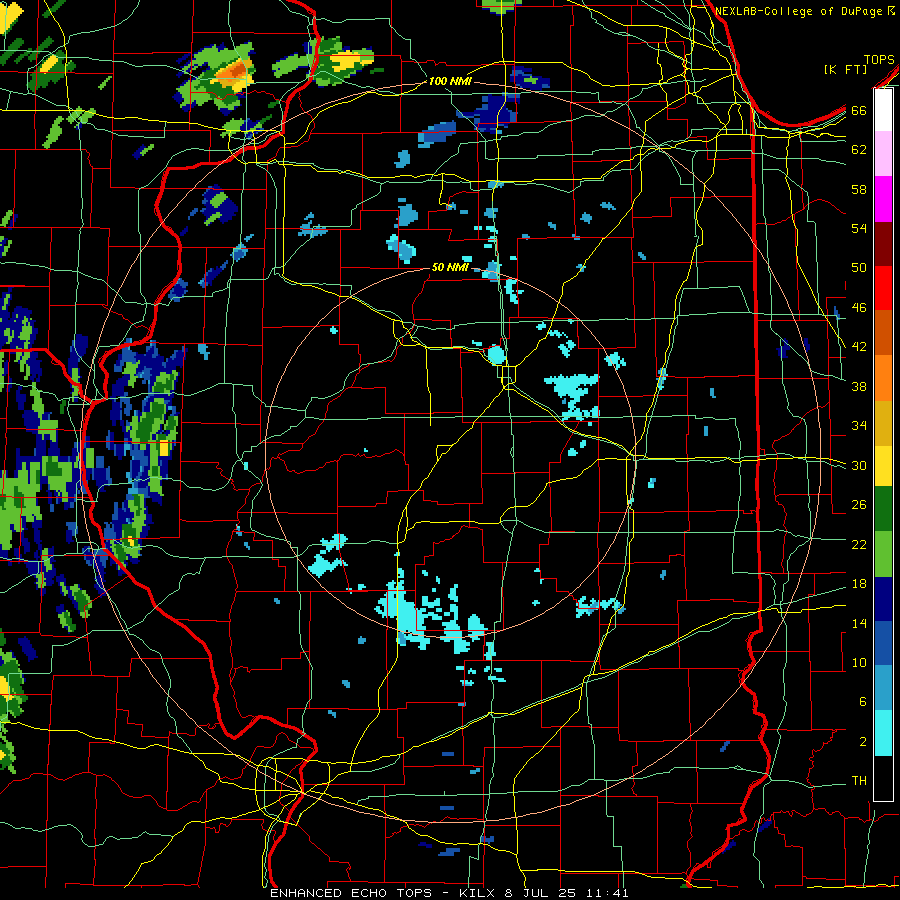Click the 34 legend value
The image size is (900, 900).
(x=859, y=426)
